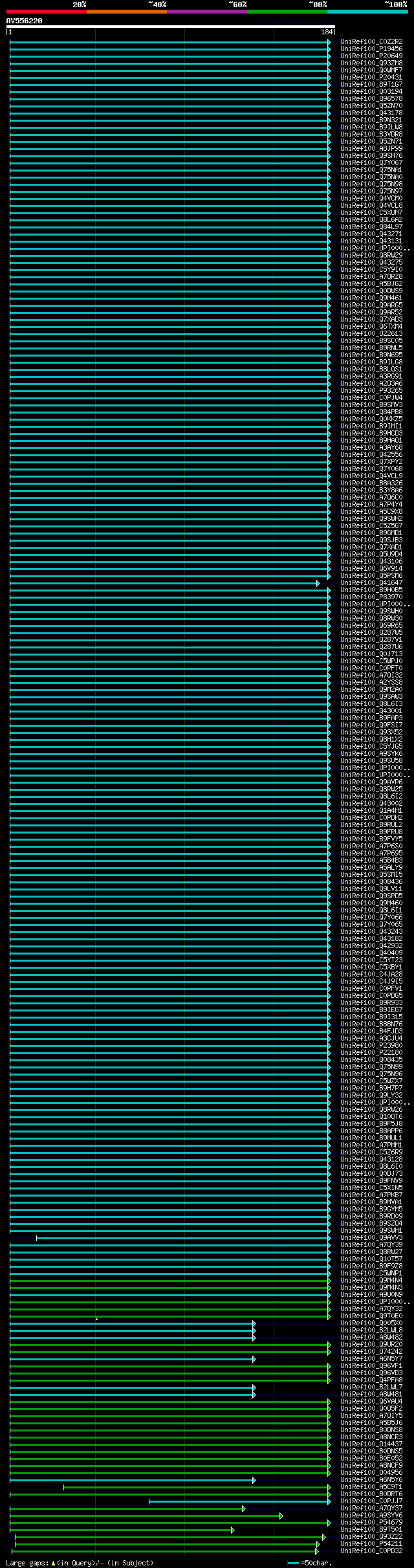Select hit label UniRef100_B9N321
This screenshot has width=414, height=1568.
pos(371,120)
